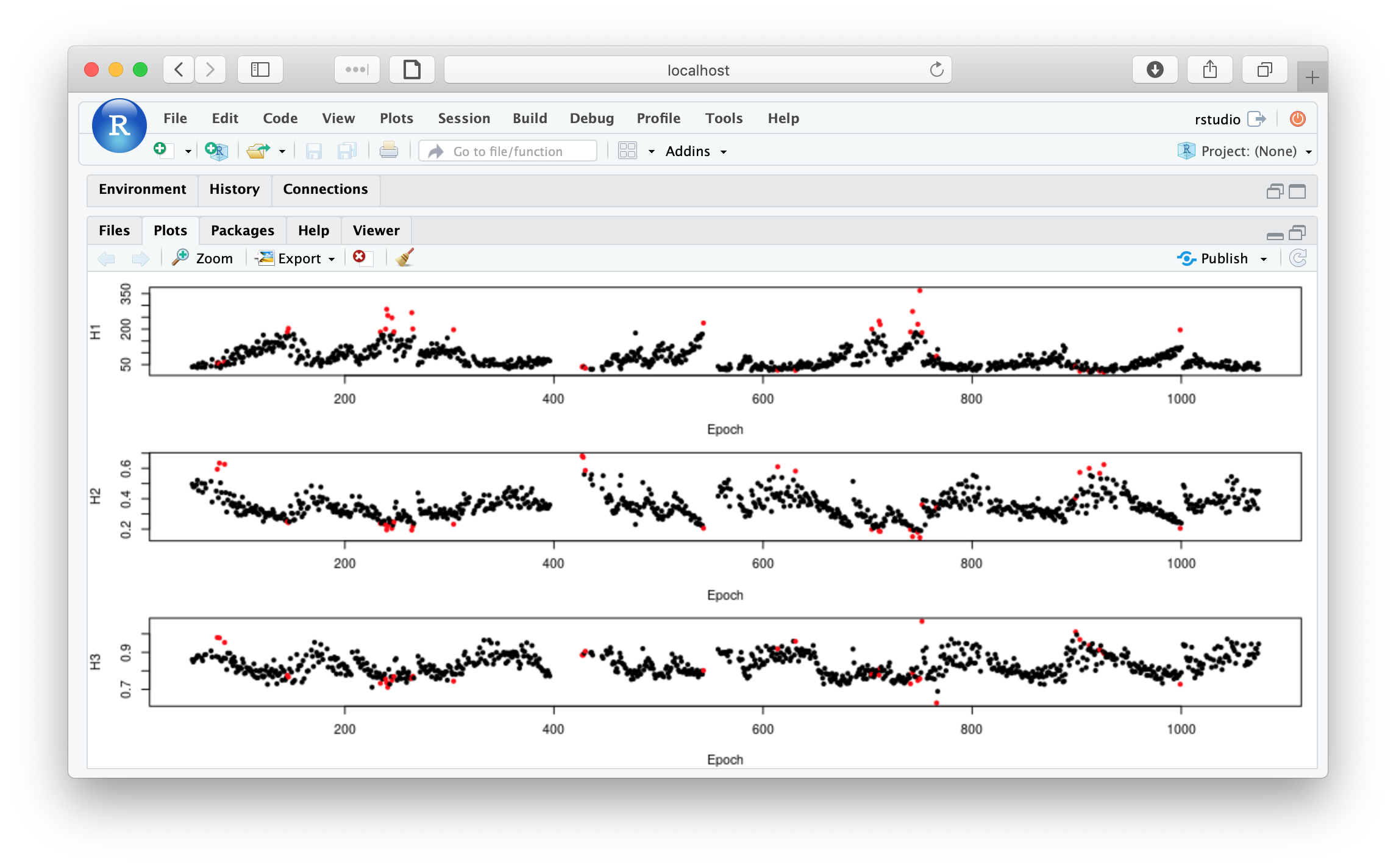This screenshot has width=1396, height=868.
Task: Click the broom to clear all plots
Action: (405, 258)
